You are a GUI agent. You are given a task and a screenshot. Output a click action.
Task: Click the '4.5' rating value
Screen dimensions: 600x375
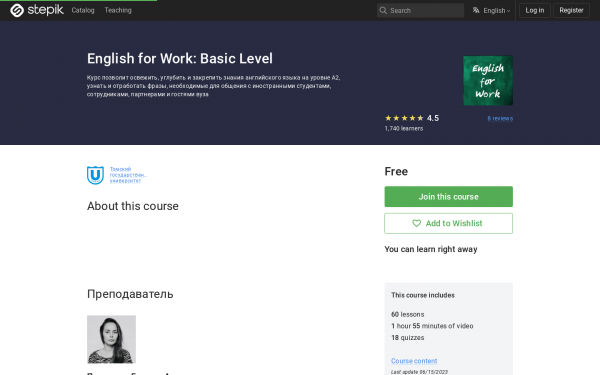tap(433, 118)
